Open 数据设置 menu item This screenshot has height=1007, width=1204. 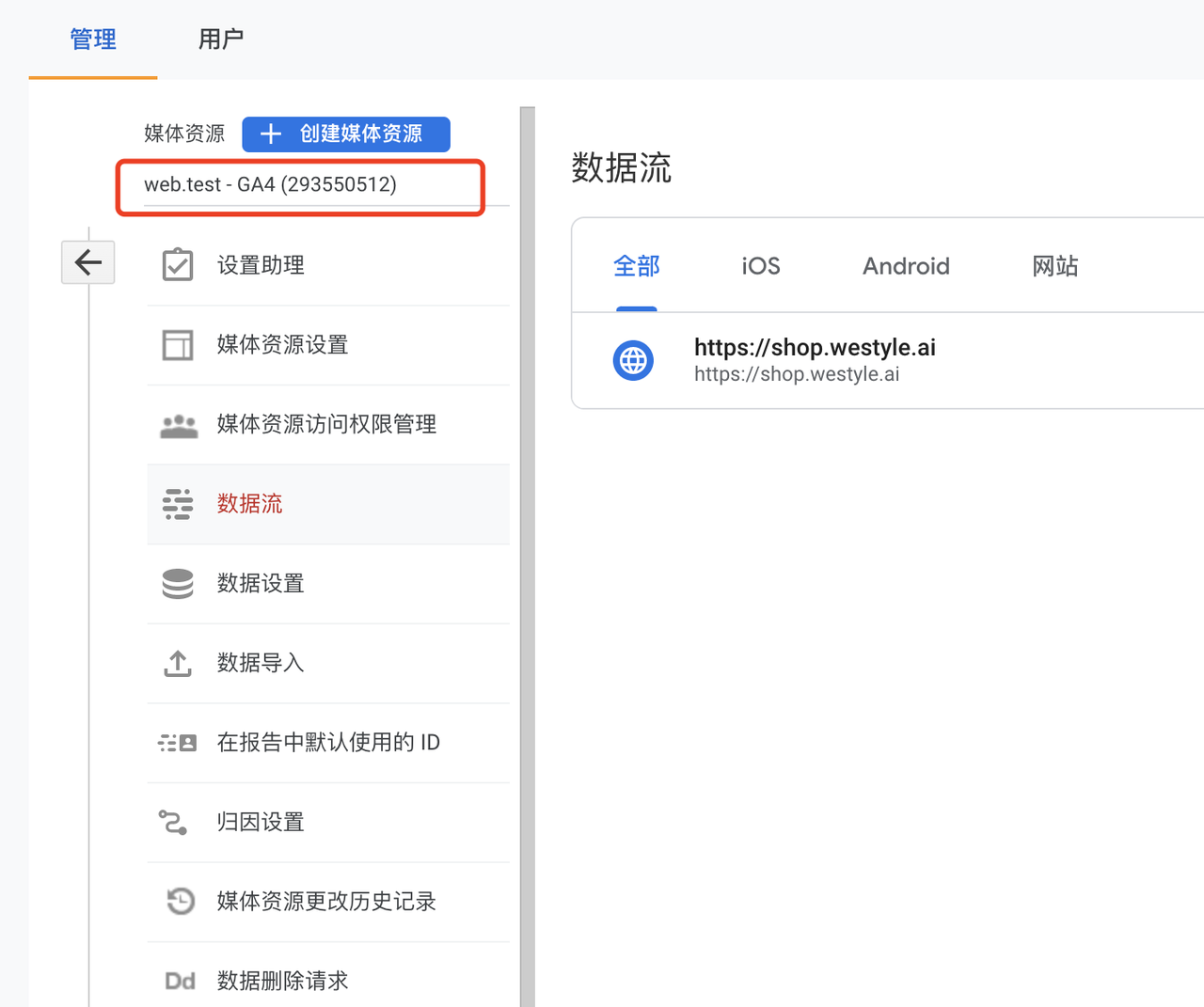click(328, 584)
